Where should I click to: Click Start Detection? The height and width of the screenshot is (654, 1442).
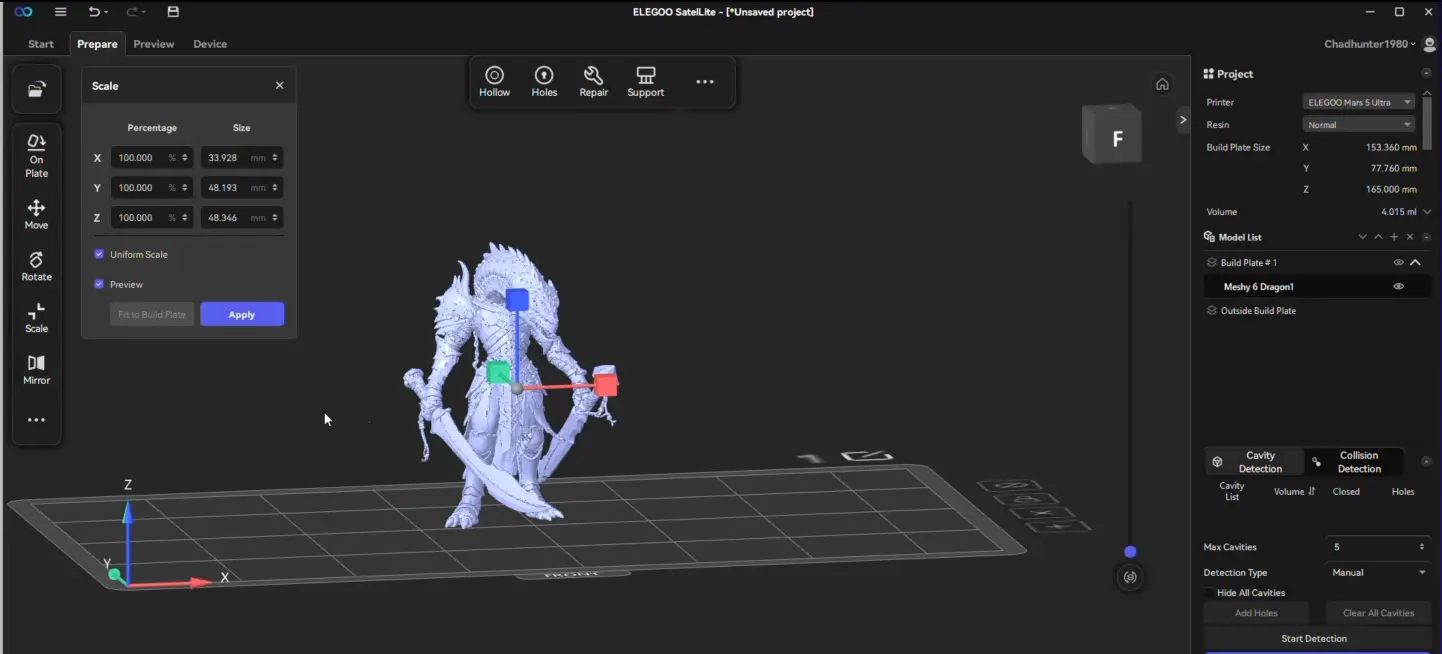[1314, 638]
